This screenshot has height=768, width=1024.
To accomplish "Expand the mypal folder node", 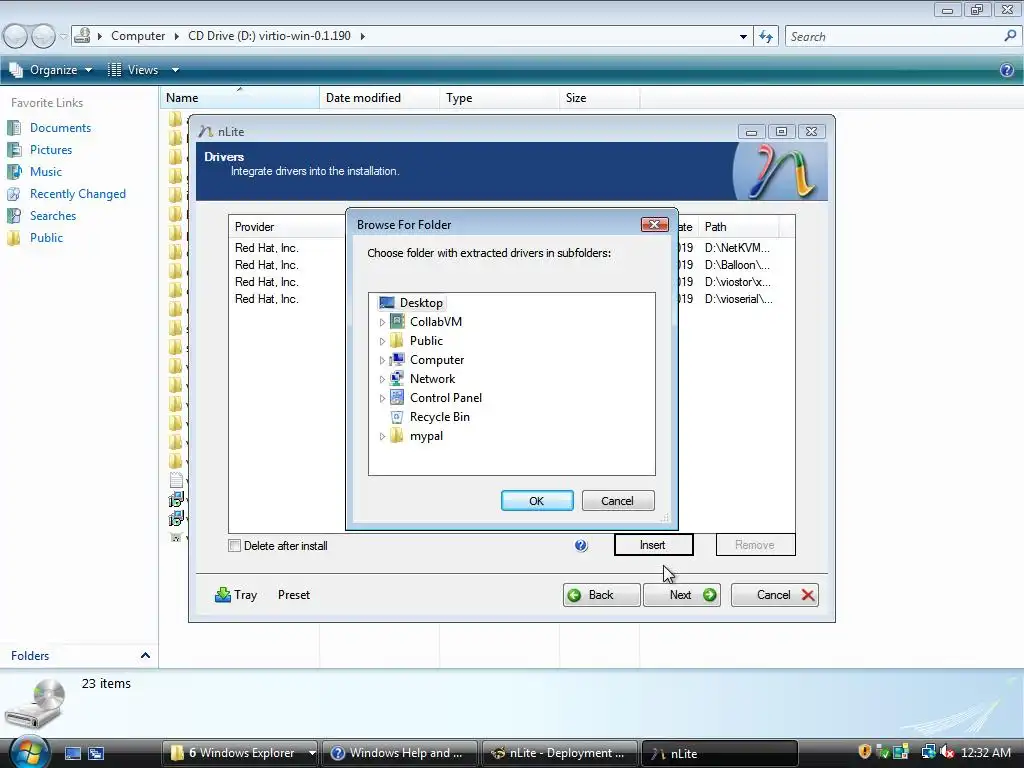I will click(383, 436).
